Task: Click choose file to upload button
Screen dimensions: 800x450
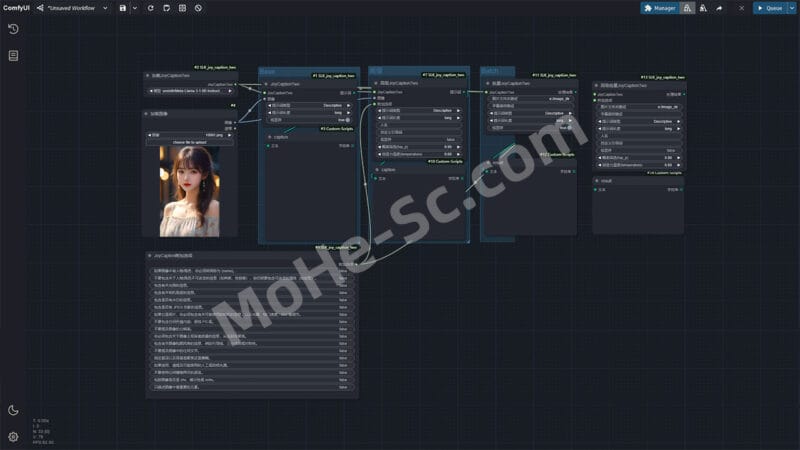Action: tap(189, 142)
